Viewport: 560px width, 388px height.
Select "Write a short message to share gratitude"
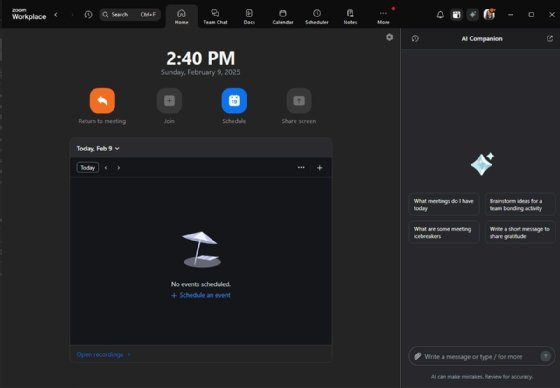[x=520, y=233]
